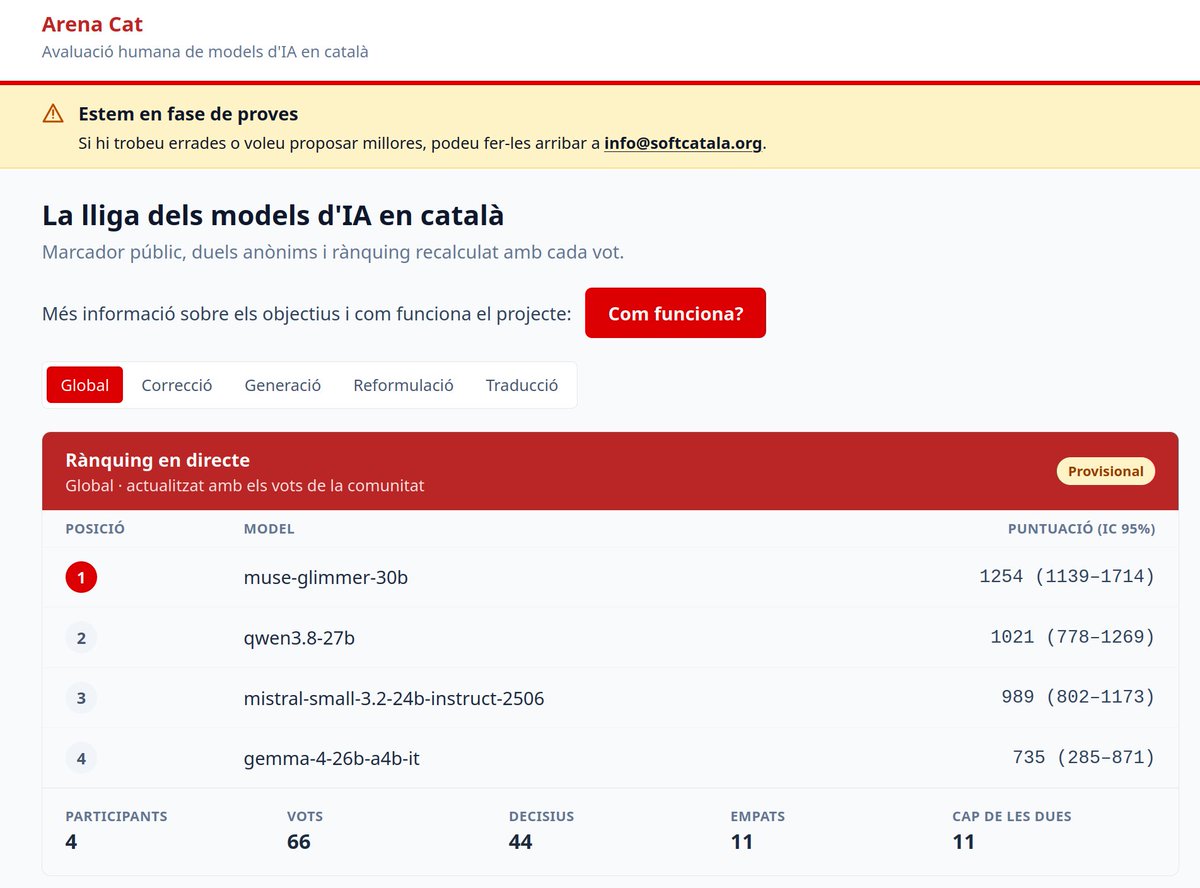This screenshot has width=1200, height=888.
Task: Click the POSICIÓ column header
Action: click(95, 529)
